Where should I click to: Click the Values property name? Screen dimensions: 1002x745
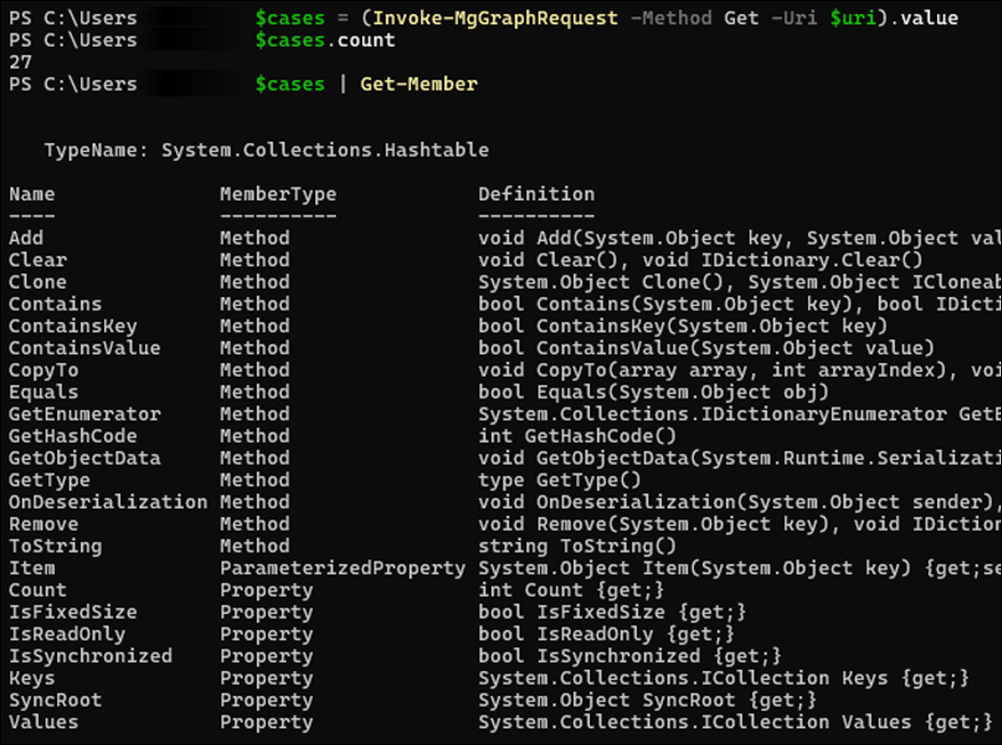point(43,722)
